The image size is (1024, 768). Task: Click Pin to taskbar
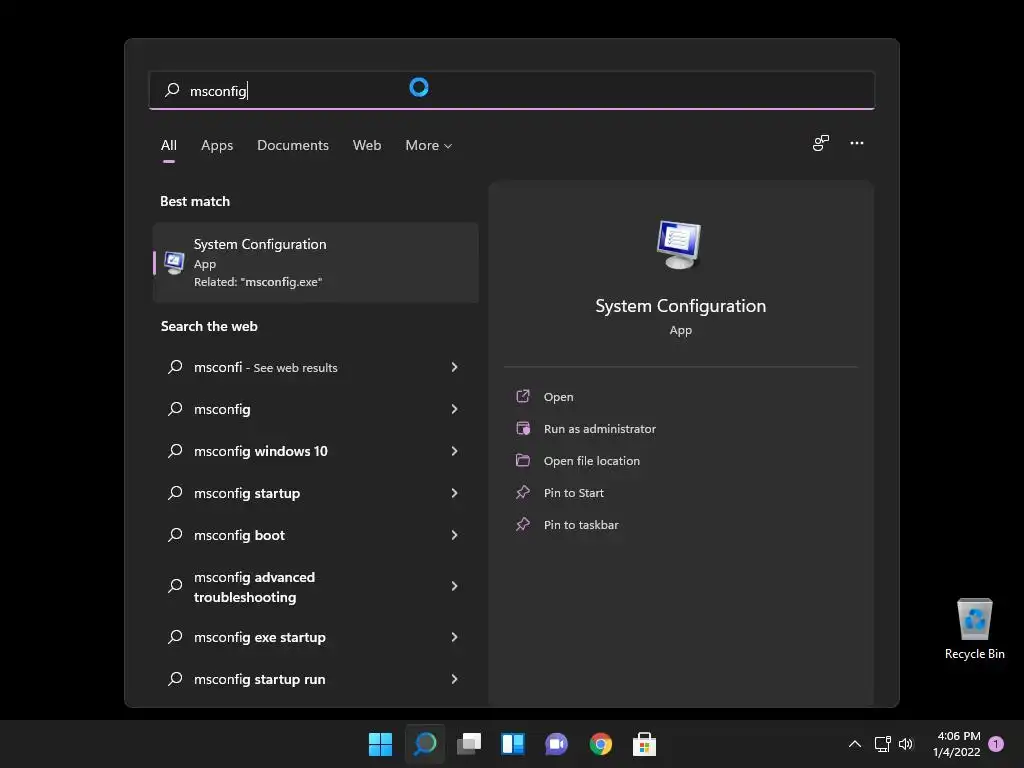coord(581,524)
